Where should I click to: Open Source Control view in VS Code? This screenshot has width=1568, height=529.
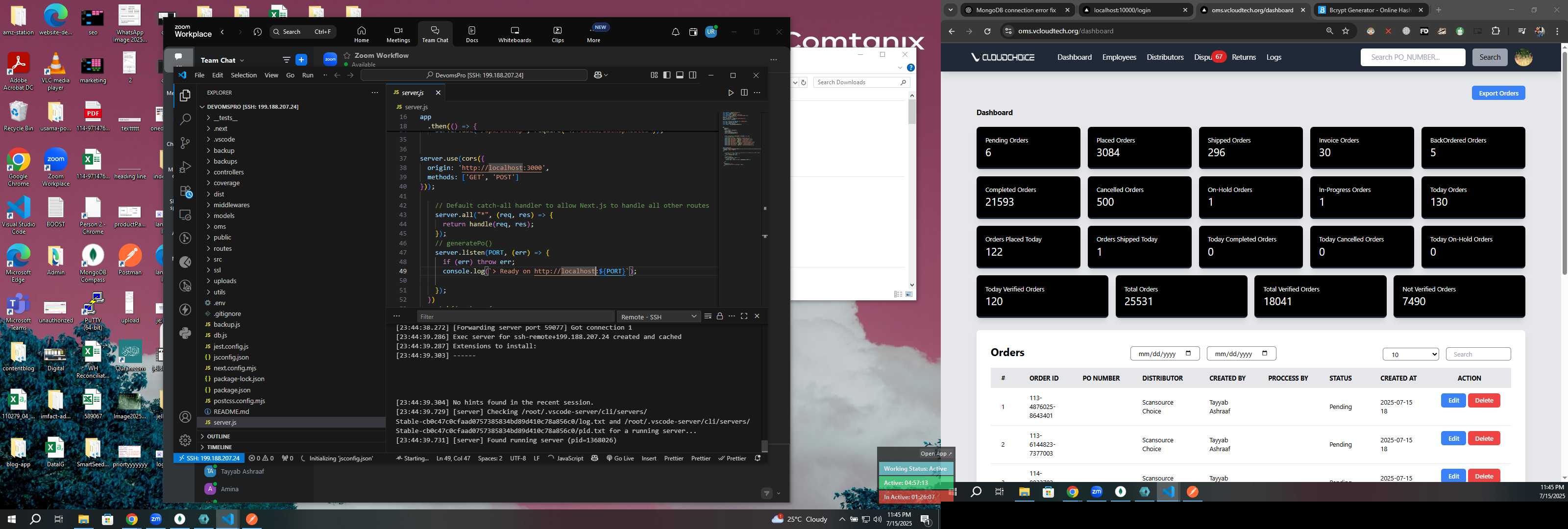click(x=185, y=143)
